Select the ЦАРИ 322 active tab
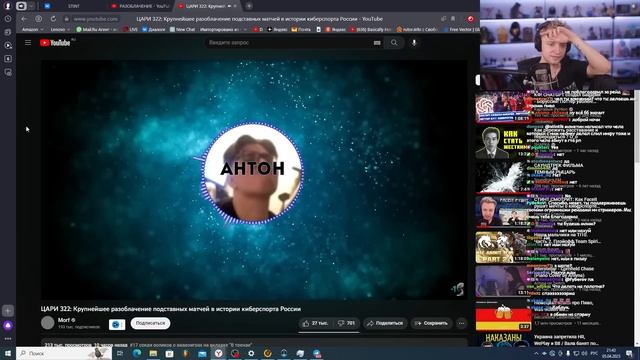The width and height of the screenshot is (640, 360). pyautogui.click(x=207, y=6)
